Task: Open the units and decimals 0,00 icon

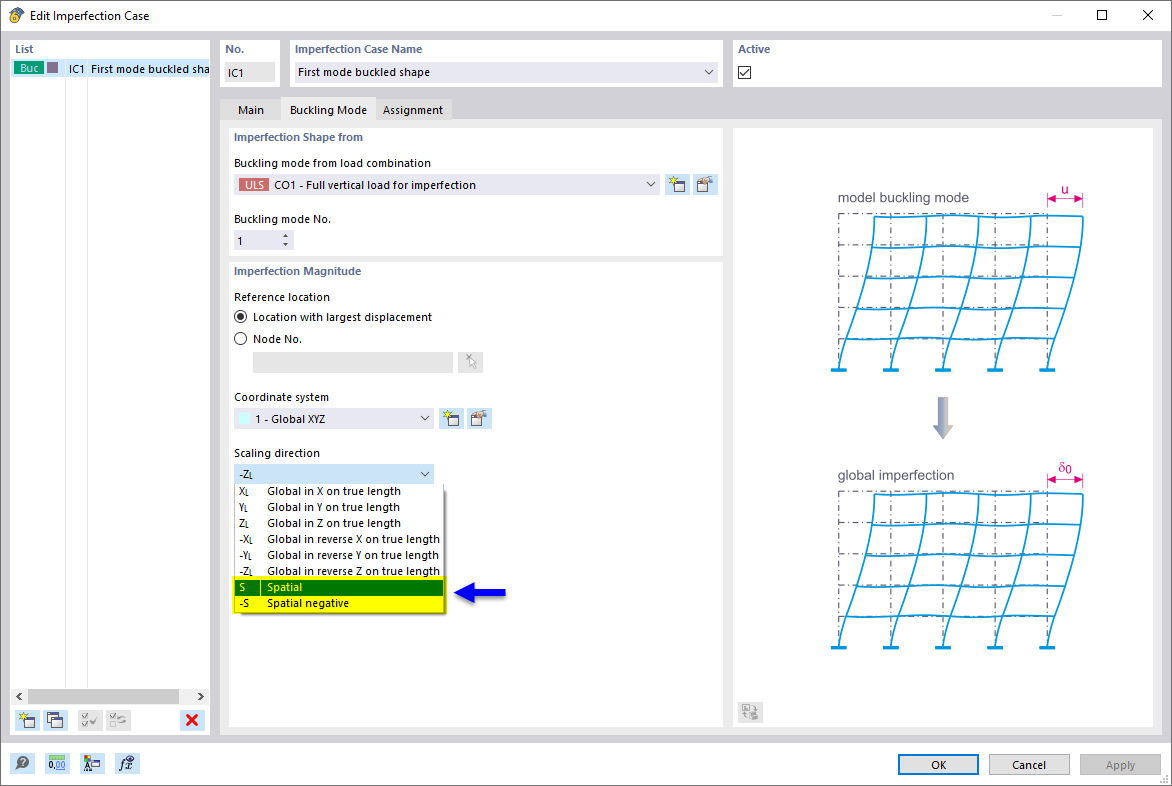Action: coord(57,764)
